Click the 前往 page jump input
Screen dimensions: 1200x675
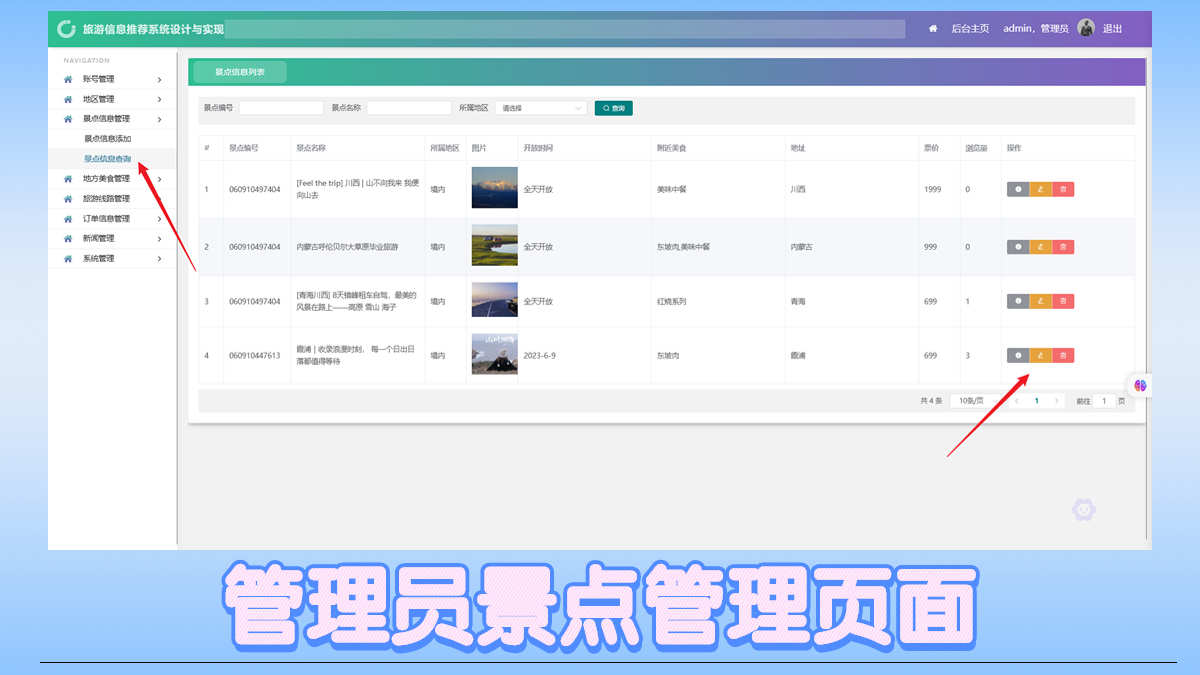(1104, 401)
